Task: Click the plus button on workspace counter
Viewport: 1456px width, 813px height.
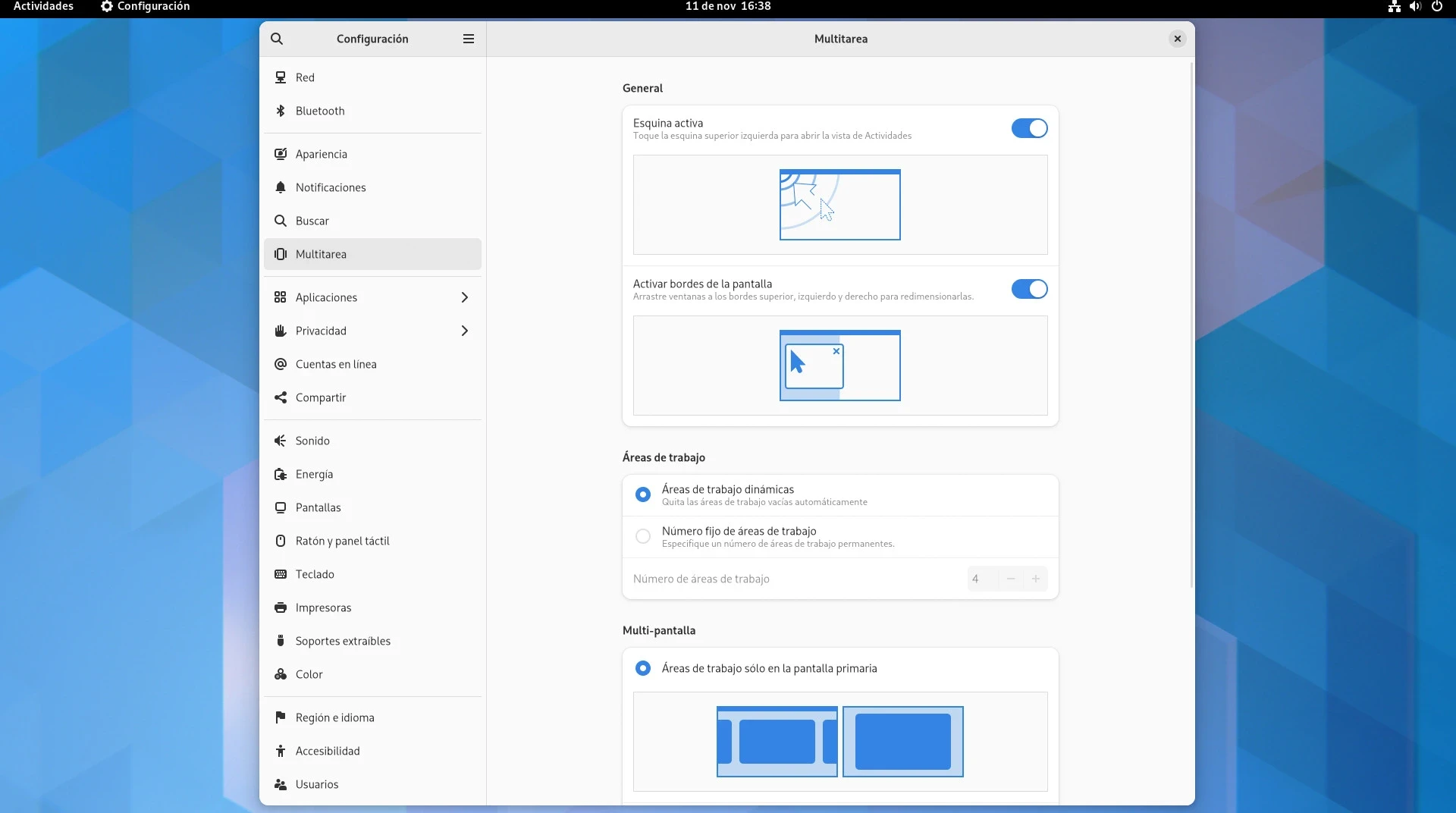Action: [1035, 579]
